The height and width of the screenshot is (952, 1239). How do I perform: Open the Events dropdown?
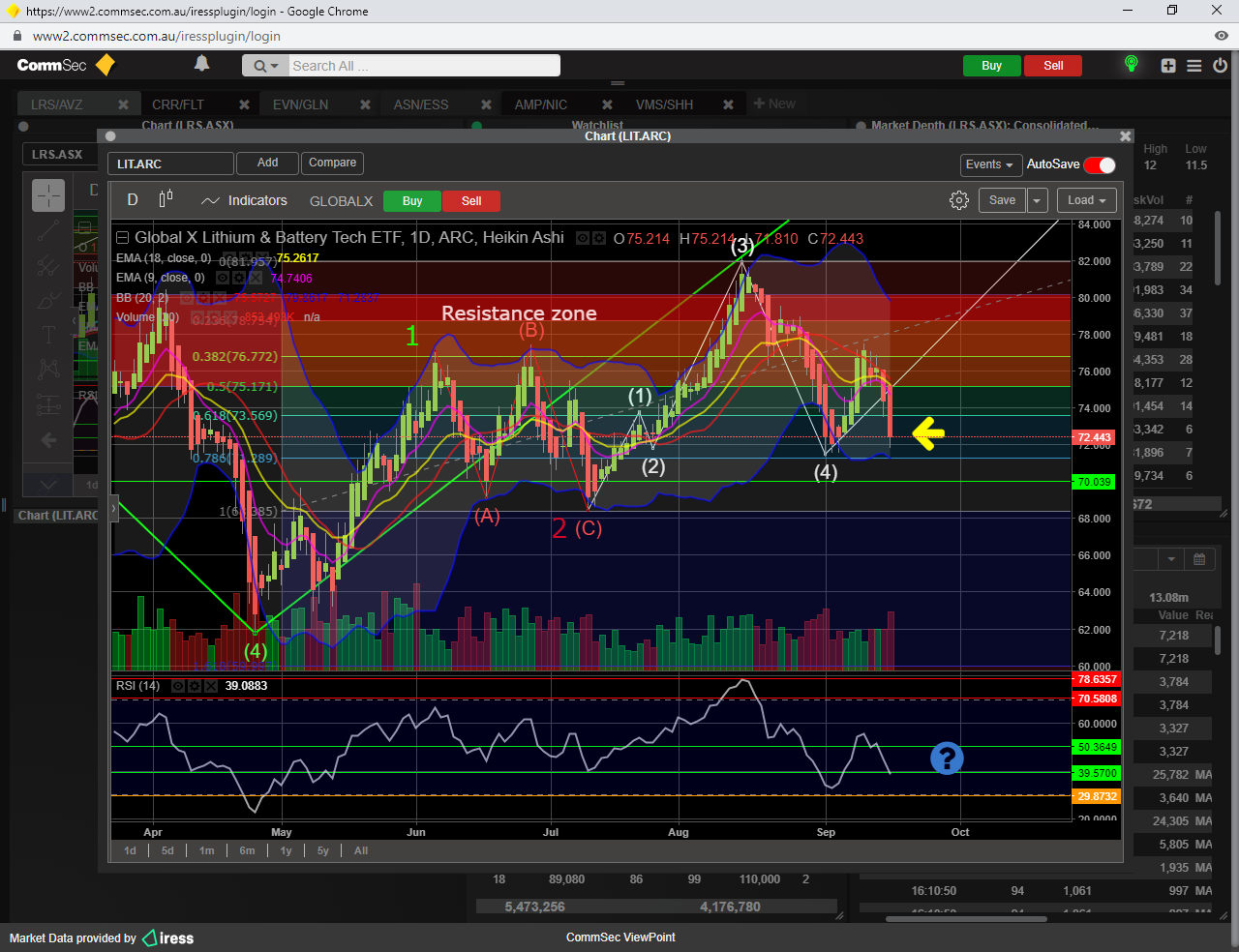coord(989,164)
